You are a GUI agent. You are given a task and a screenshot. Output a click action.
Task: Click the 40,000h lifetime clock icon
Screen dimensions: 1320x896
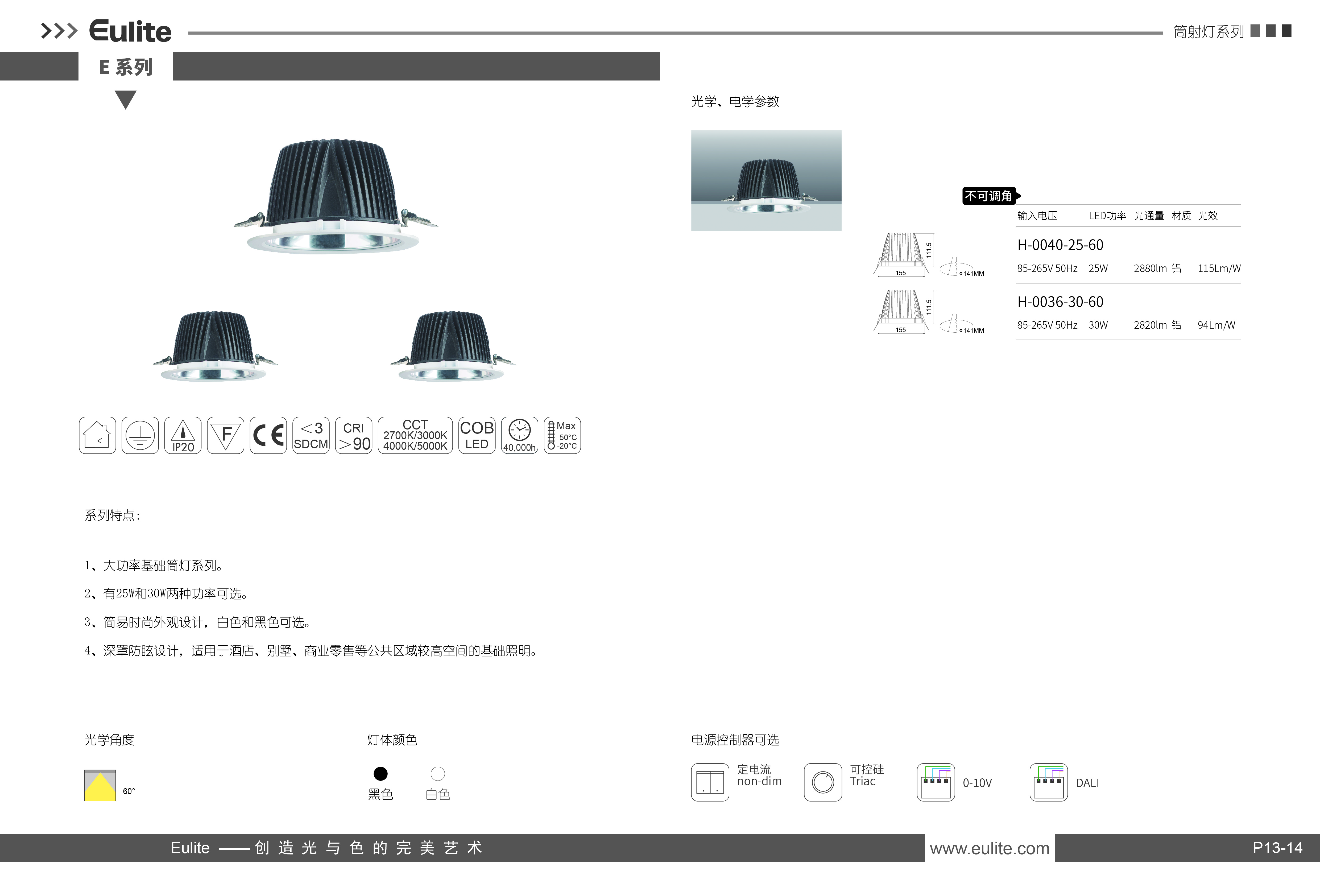point(519,435)
